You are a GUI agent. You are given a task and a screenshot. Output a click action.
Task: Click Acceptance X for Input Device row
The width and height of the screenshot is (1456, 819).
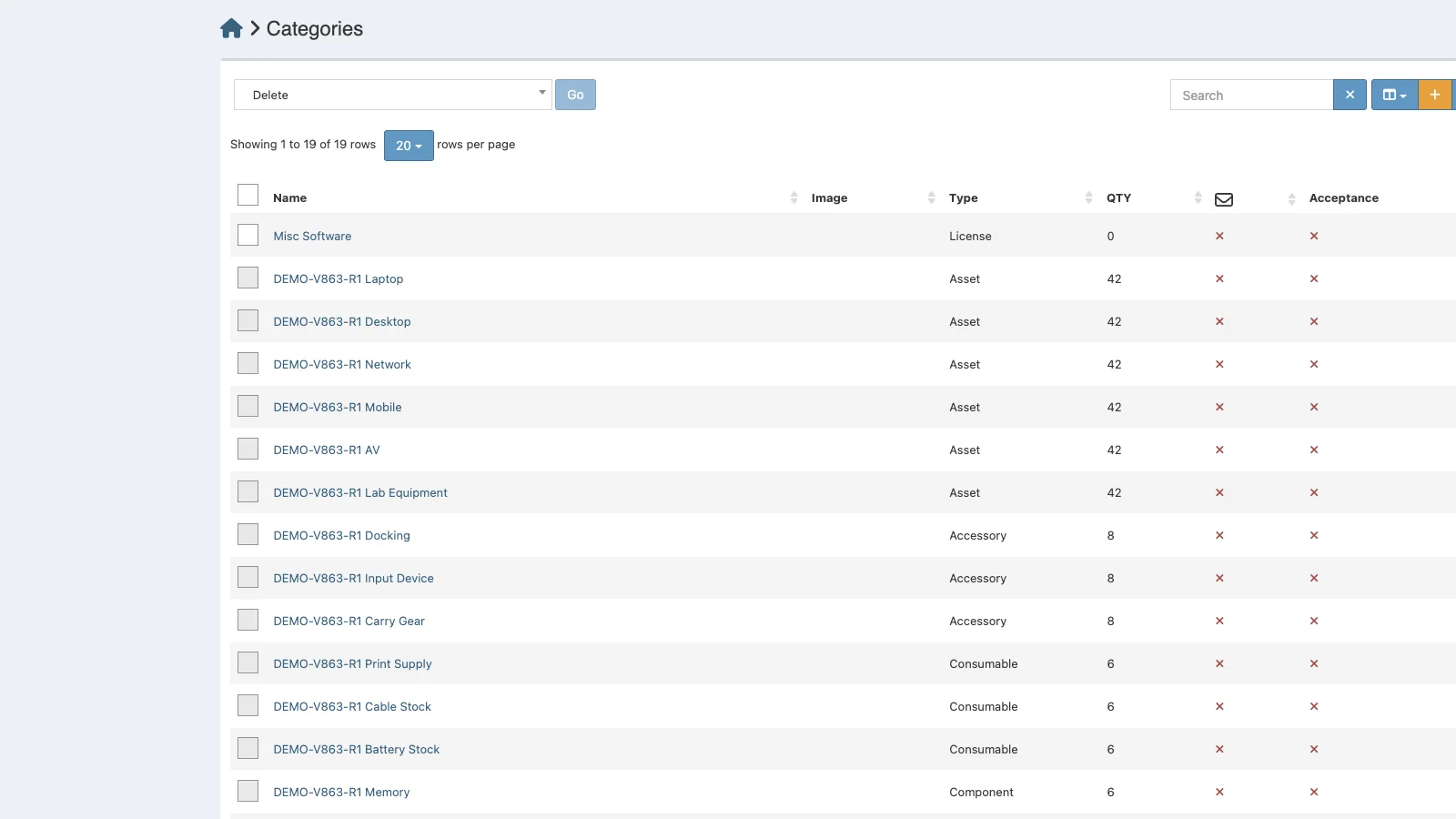[x=1314, y=578]
